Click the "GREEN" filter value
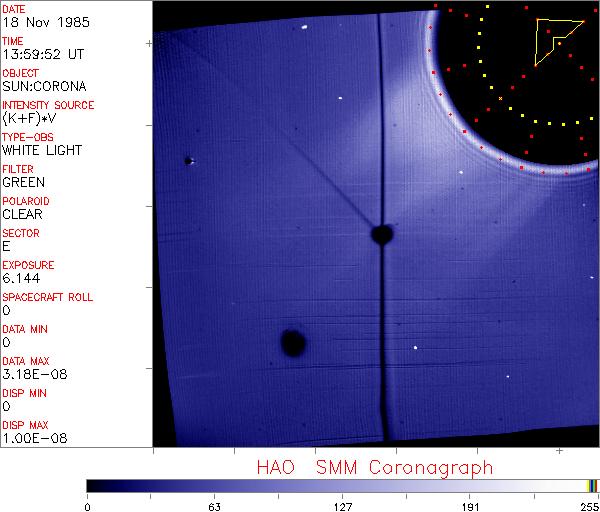600x512 pixels. point(23,182)
